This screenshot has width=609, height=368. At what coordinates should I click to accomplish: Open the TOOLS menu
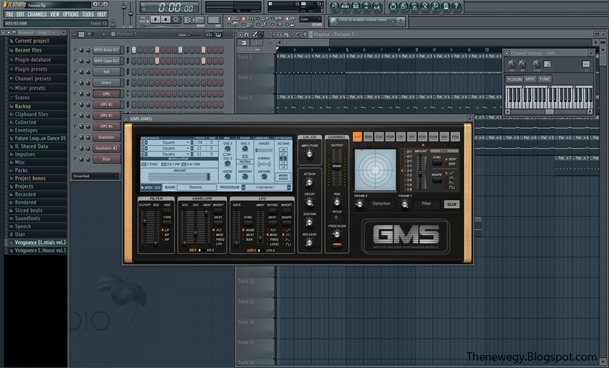(x=88, y=14)
